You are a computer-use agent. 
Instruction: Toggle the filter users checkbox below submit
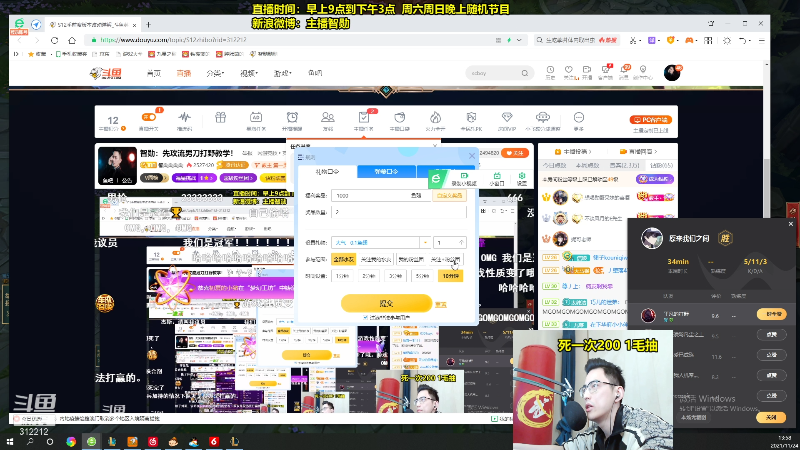click(365, 317)
